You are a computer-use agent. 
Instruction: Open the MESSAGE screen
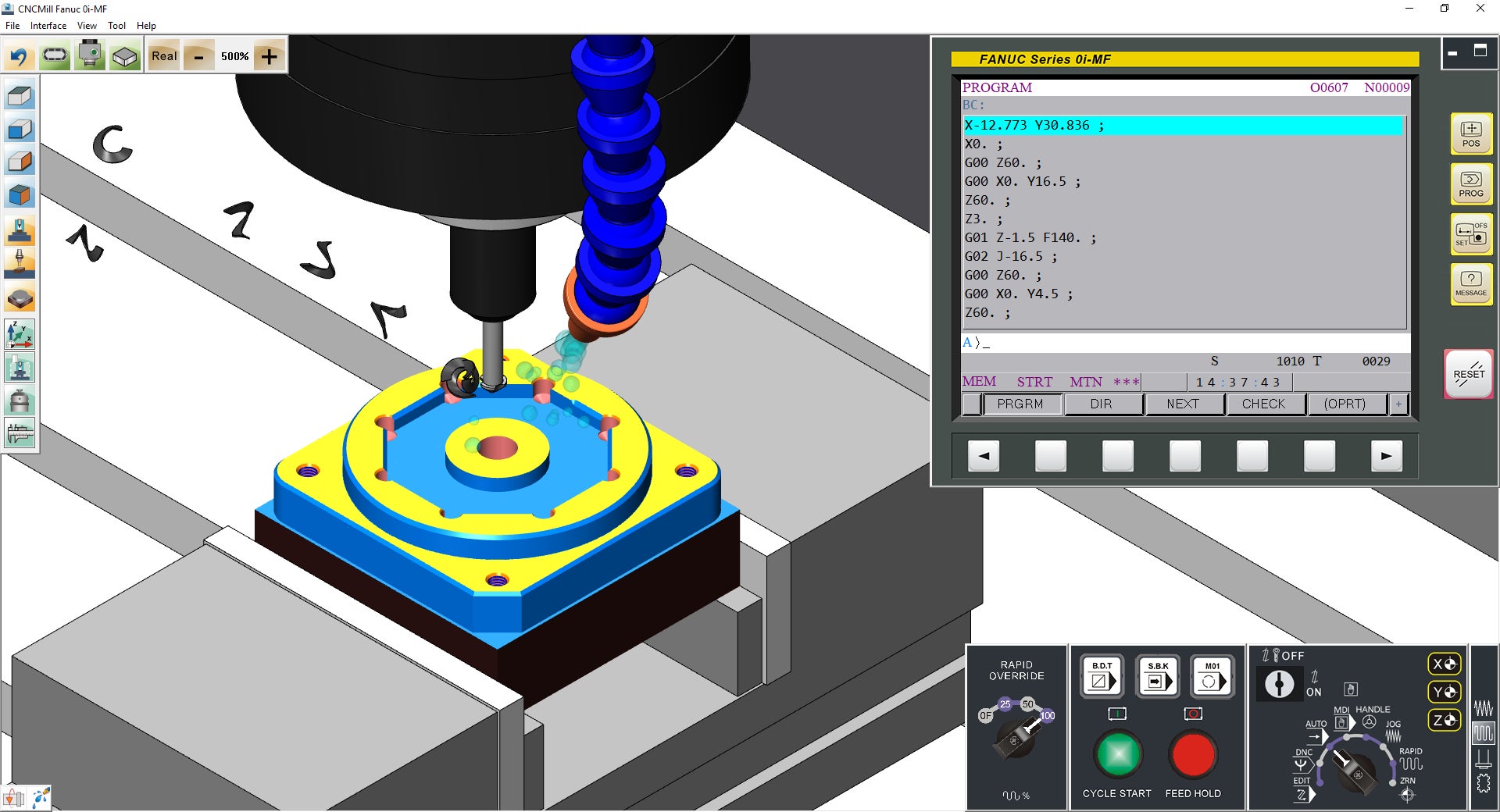1471,283
